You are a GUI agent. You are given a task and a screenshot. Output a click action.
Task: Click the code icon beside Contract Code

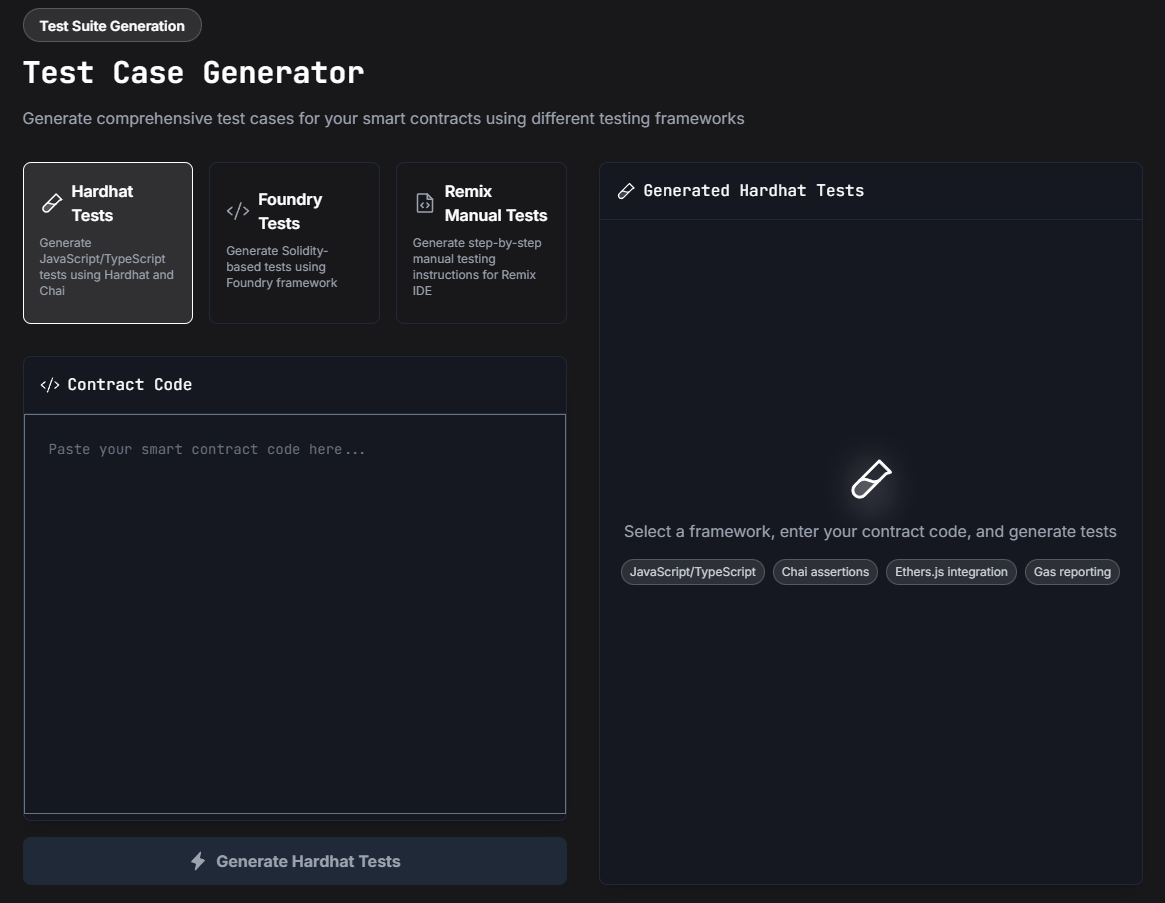click(50, 385)
